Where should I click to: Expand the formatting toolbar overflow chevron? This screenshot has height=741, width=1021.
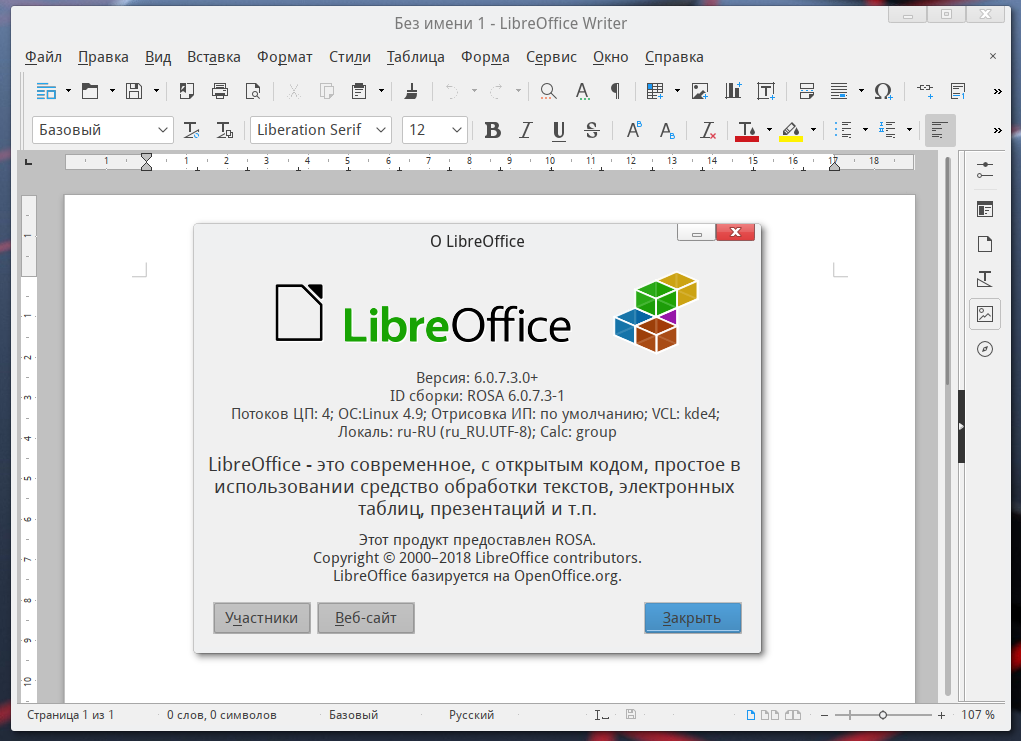click(x=997, y=131)
